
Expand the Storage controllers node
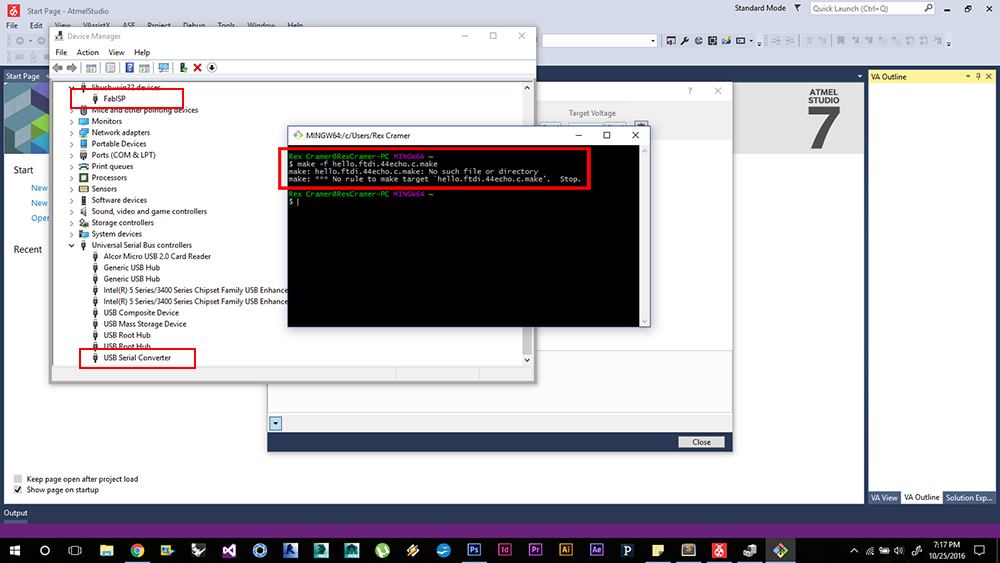tap(71, 223)
